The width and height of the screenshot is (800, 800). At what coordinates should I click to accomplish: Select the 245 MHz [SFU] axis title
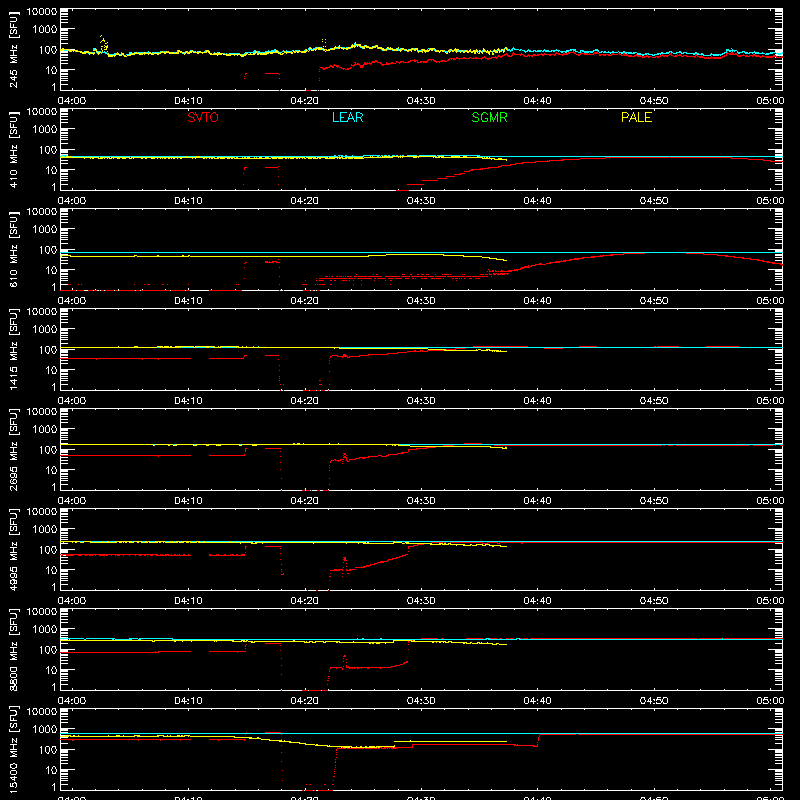13,49
